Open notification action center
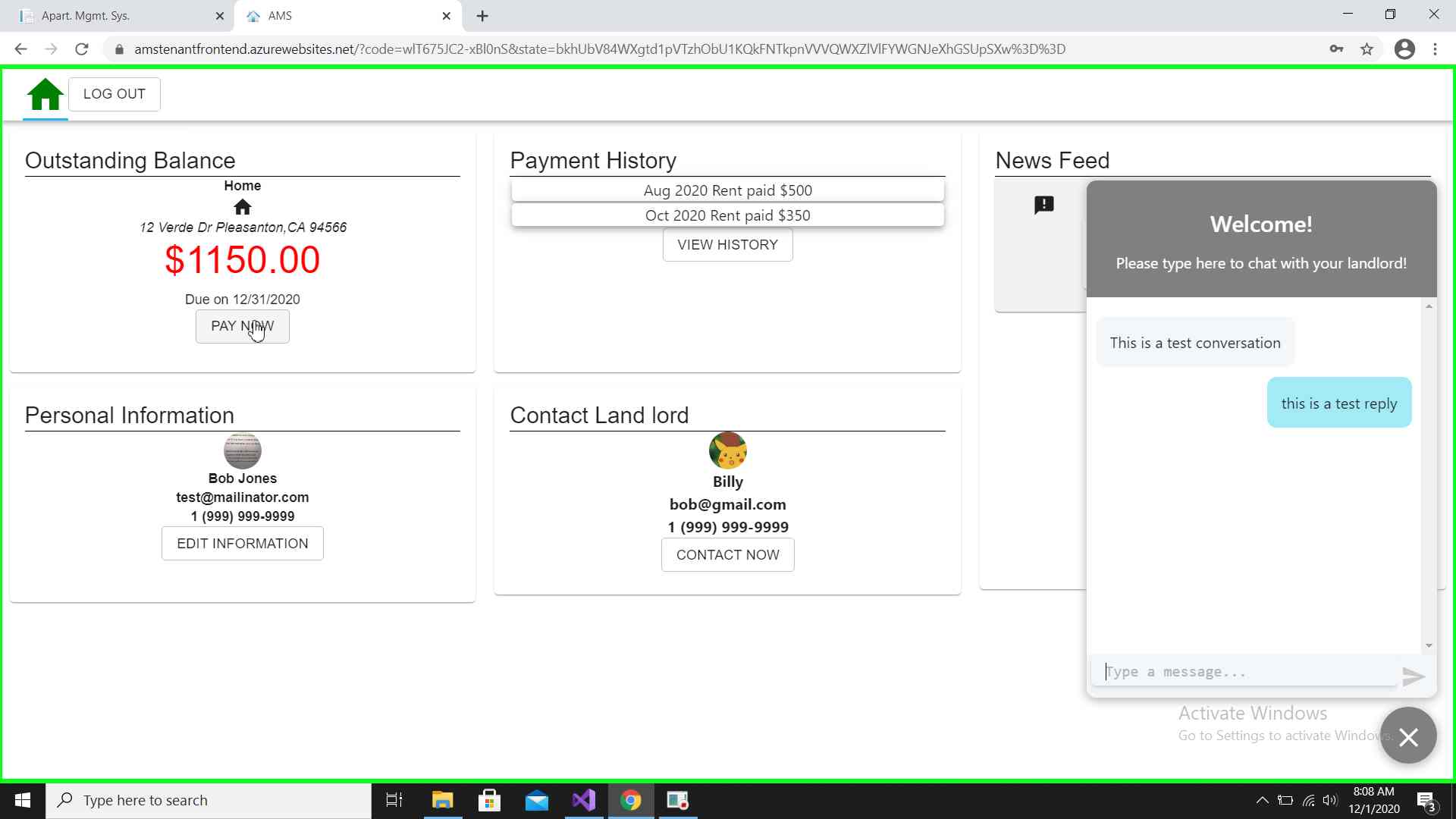This screenshot has width=1456, height=819. (1426, 800)
